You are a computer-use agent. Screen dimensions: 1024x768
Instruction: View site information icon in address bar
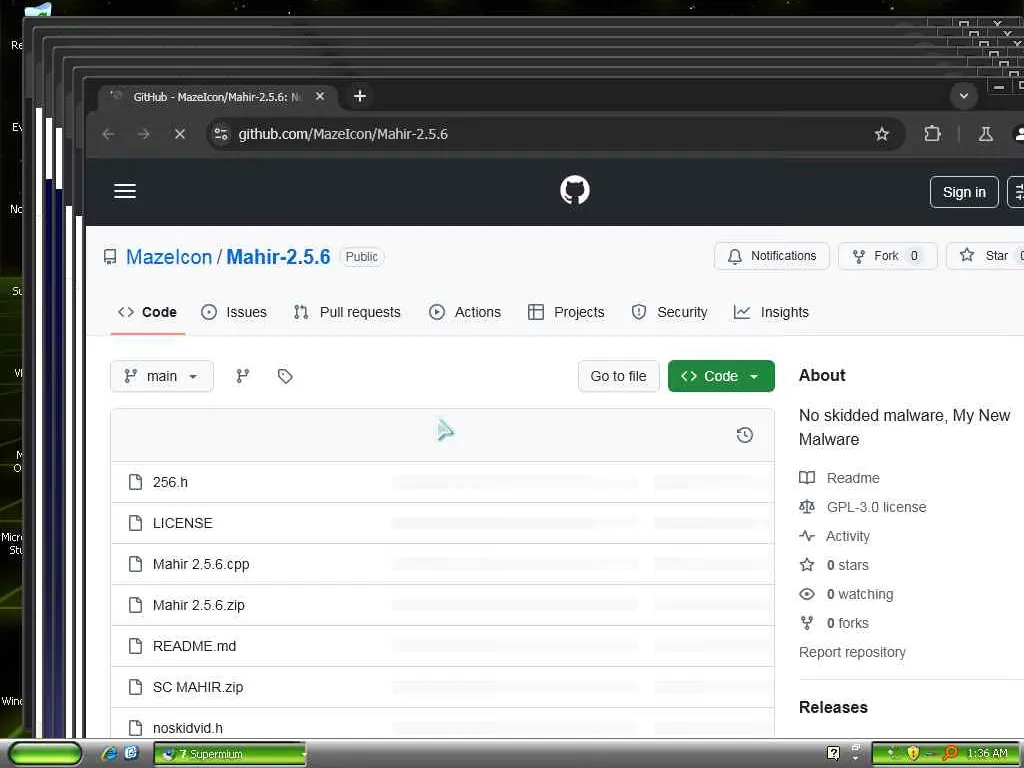pyautogui.click(x=221, y=134)
